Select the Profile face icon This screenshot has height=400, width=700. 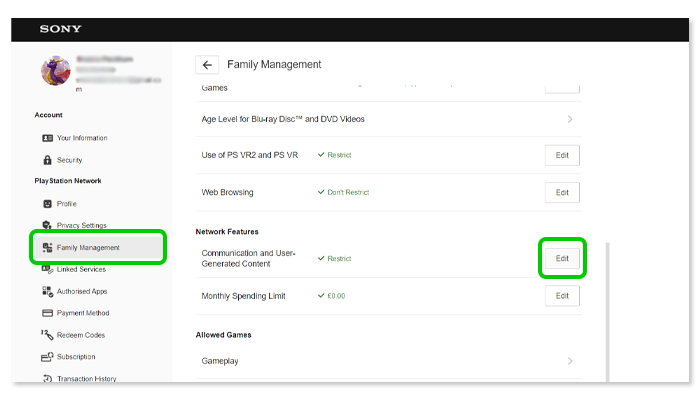pyautogui.click(x=47, y=204)
